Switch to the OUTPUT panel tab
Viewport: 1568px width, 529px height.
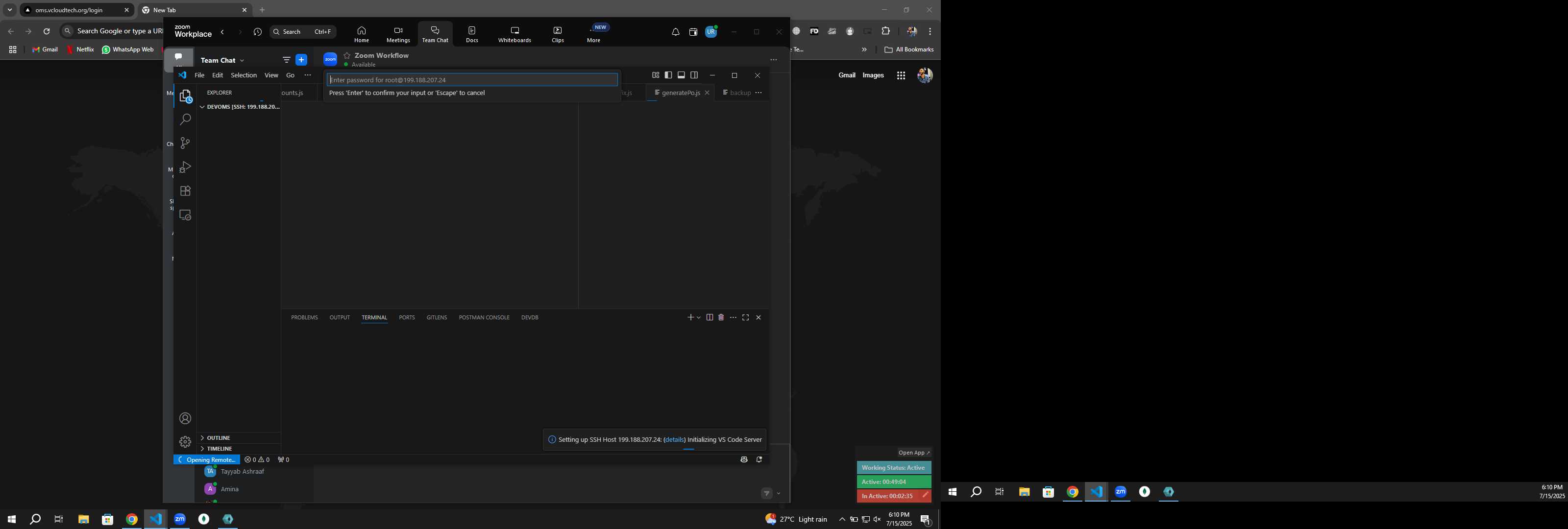pos(340,317)
